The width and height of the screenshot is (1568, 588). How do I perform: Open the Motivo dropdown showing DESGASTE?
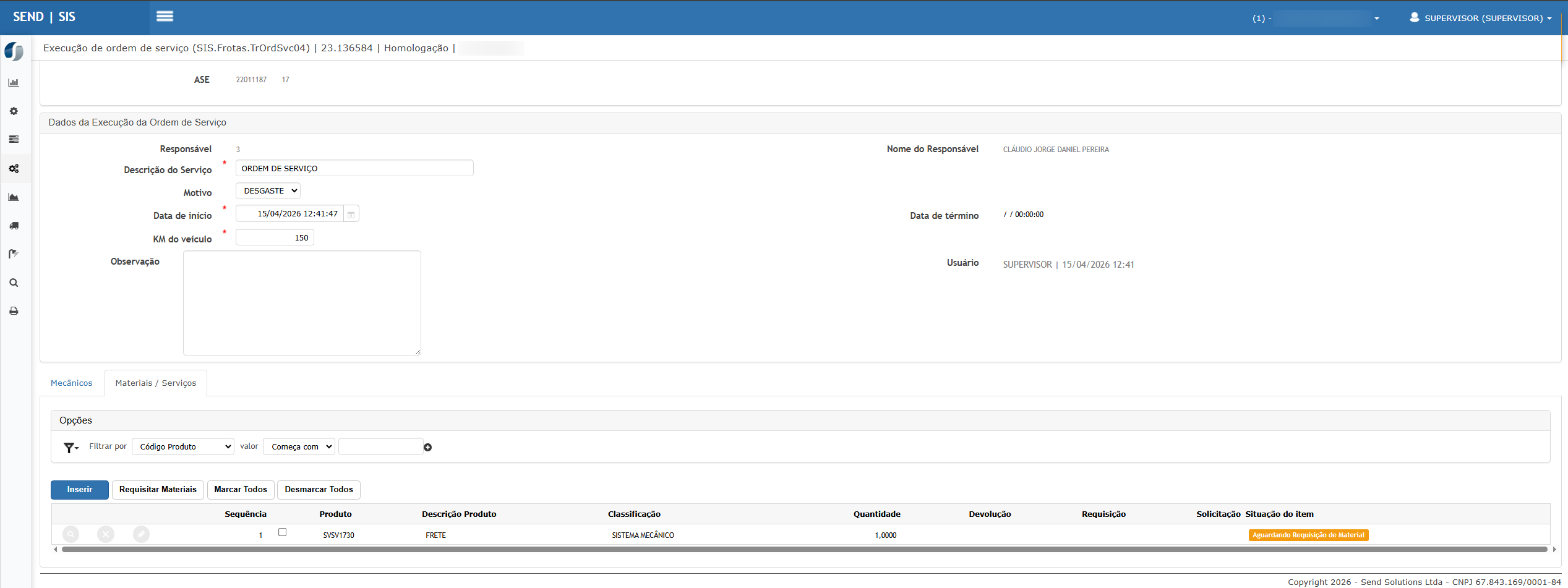(268, 191)
